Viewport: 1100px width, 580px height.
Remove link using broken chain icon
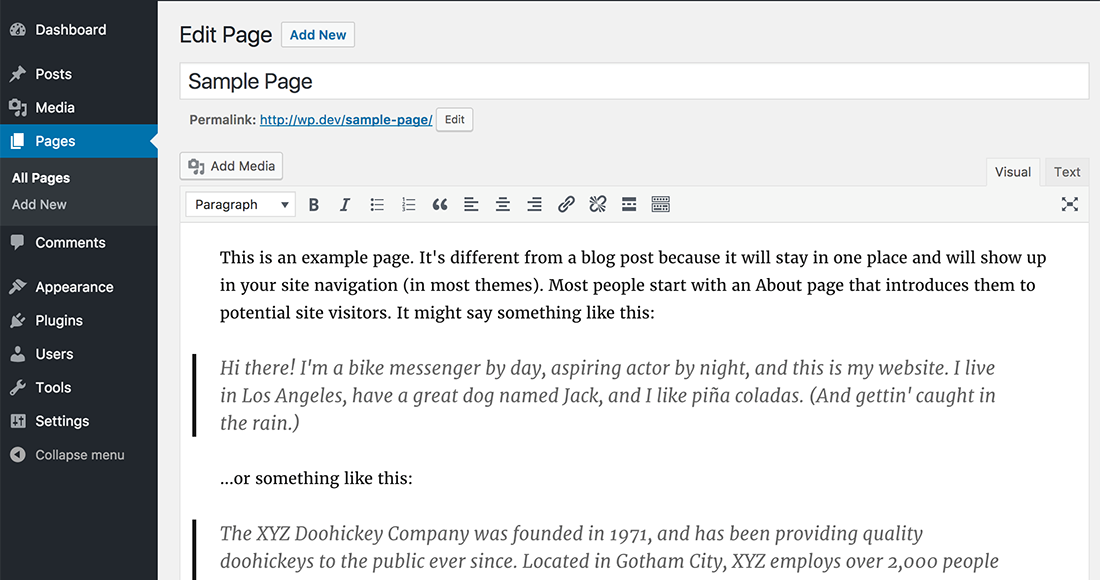597,204
